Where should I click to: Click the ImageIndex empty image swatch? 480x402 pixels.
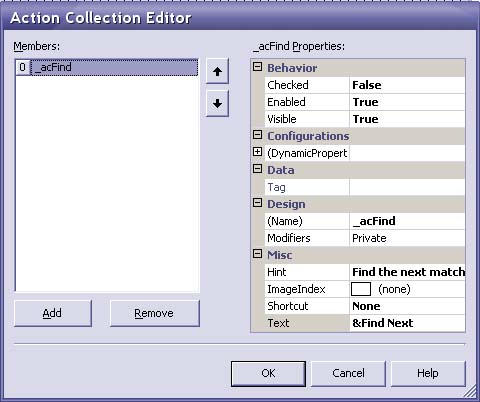361,289
